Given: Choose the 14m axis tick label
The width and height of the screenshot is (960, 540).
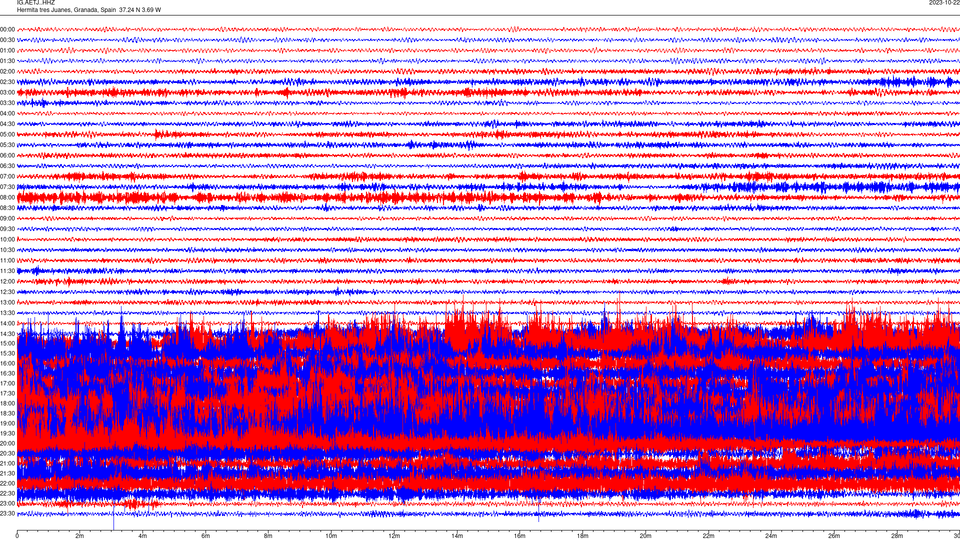Looking at the screenshot, I should coord(457,536).
